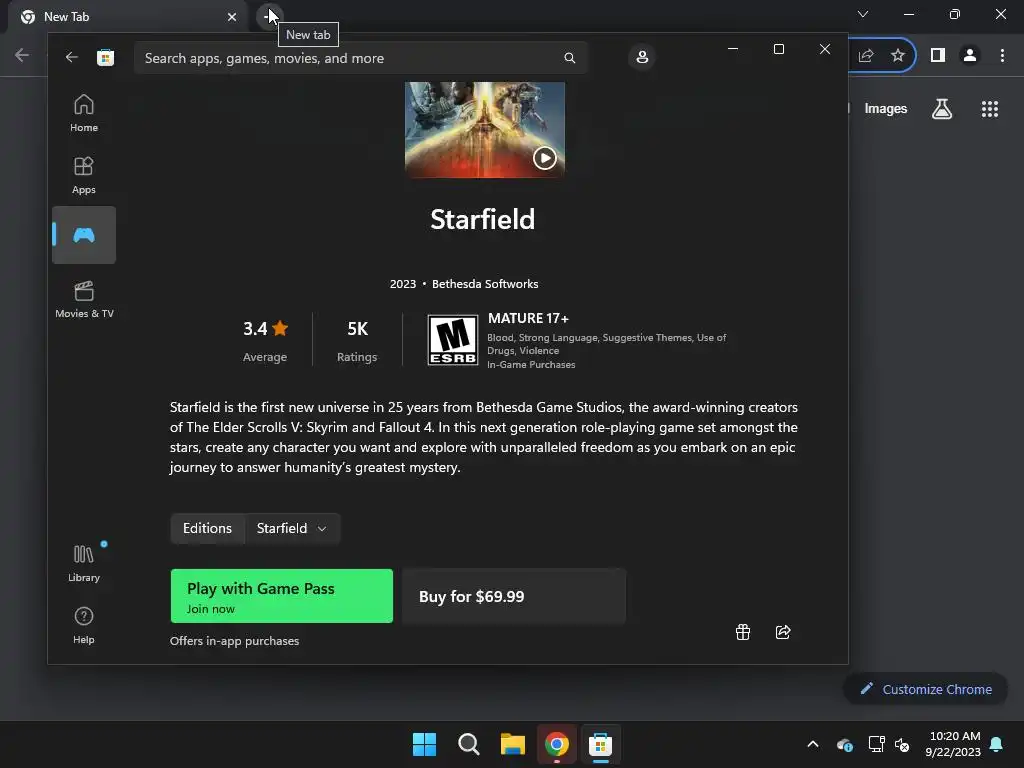This screenshot has width=1024, height=768.
Task: Click the gift icon to buy as gift
Action: tap(743, 632)
